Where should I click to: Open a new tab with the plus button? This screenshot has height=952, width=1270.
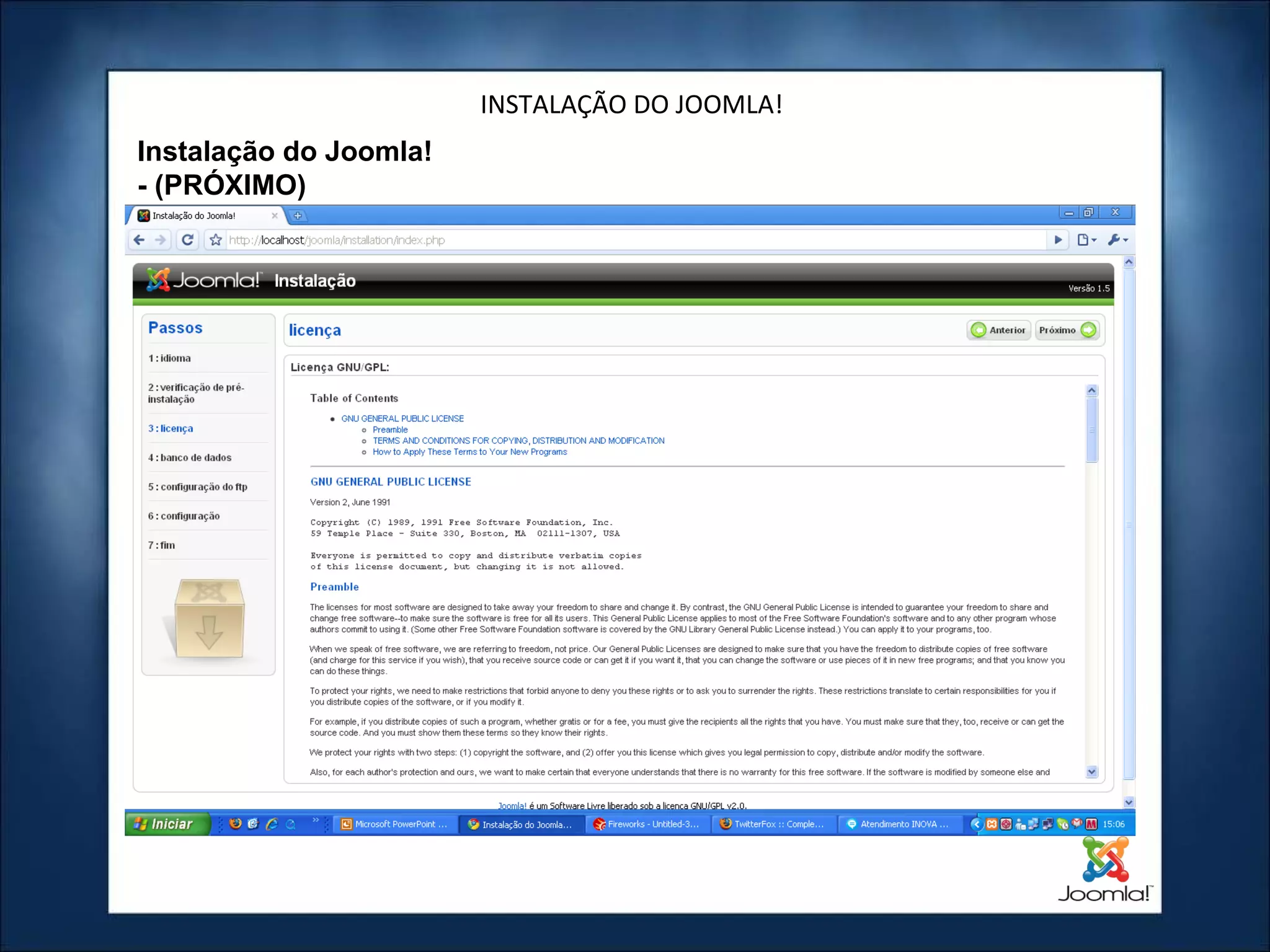coord(298,216)
